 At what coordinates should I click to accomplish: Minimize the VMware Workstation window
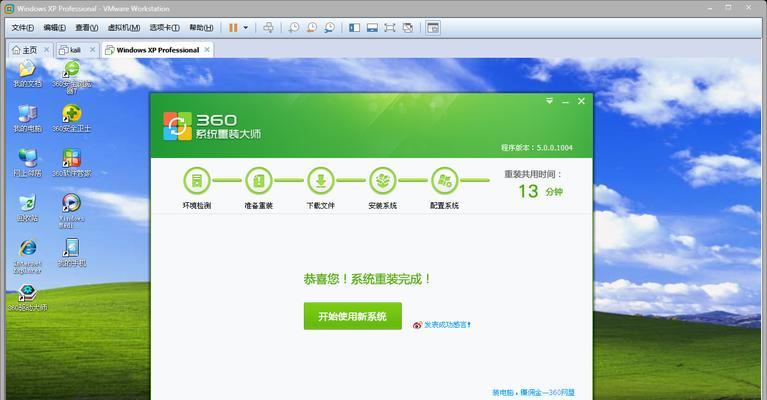click(711, 7)
